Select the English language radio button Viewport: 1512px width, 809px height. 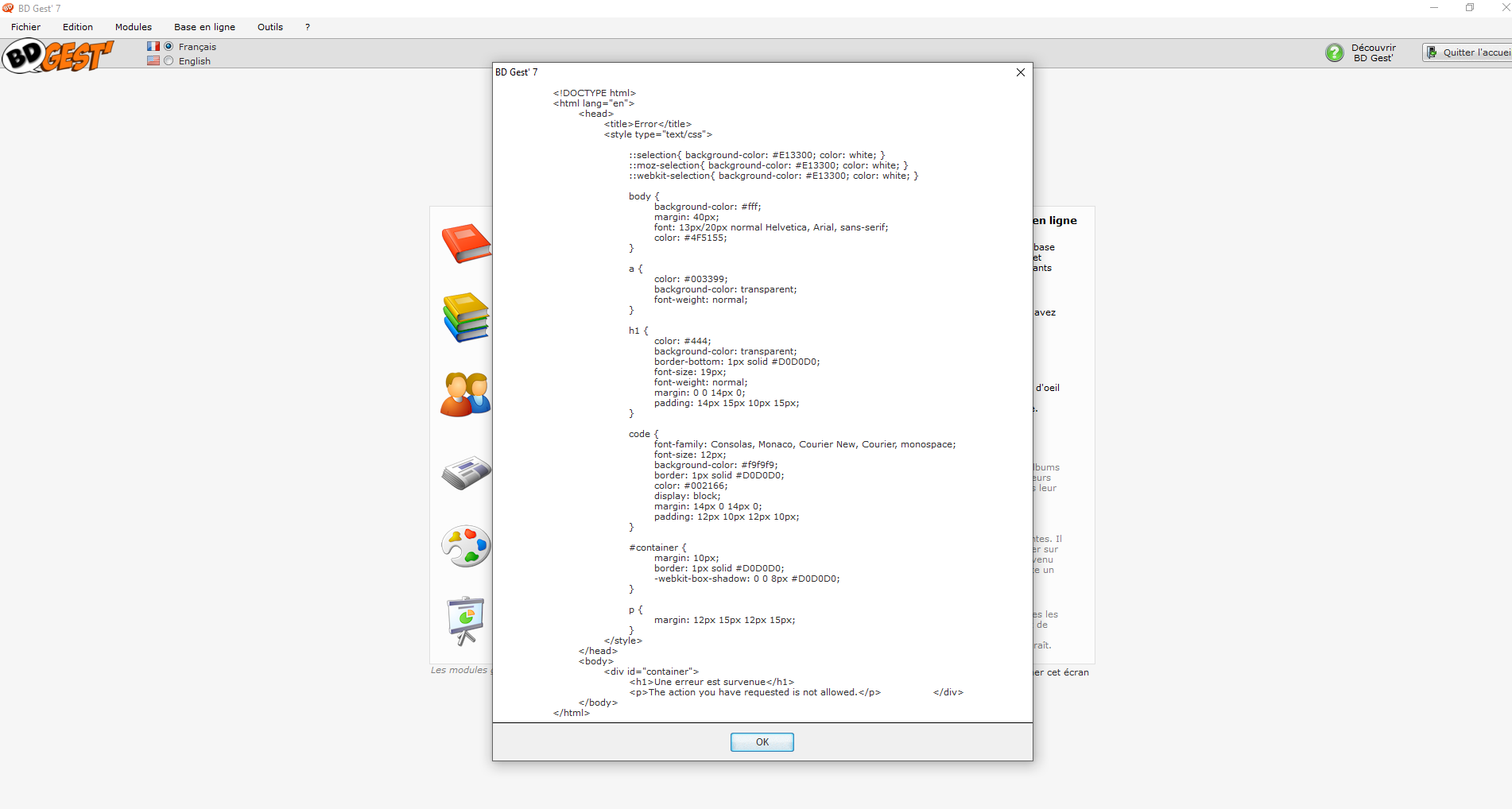169,61
